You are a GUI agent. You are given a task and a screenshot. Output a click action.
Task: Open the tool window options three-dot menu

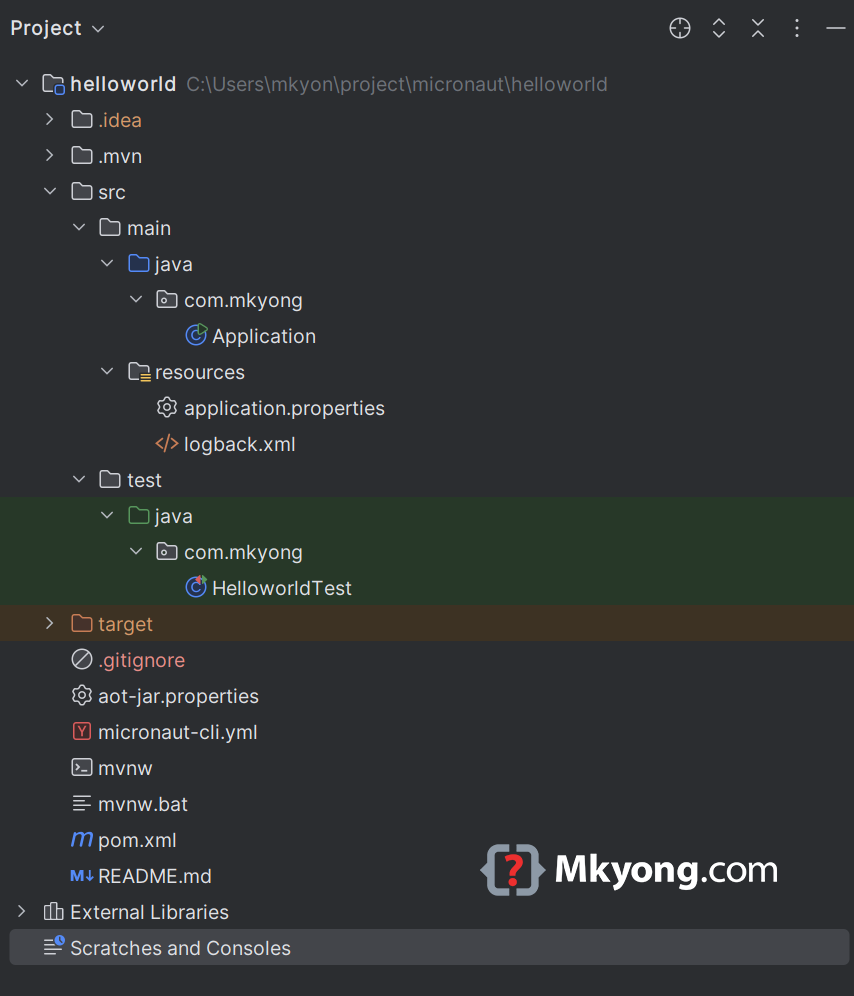pos(796,28)
